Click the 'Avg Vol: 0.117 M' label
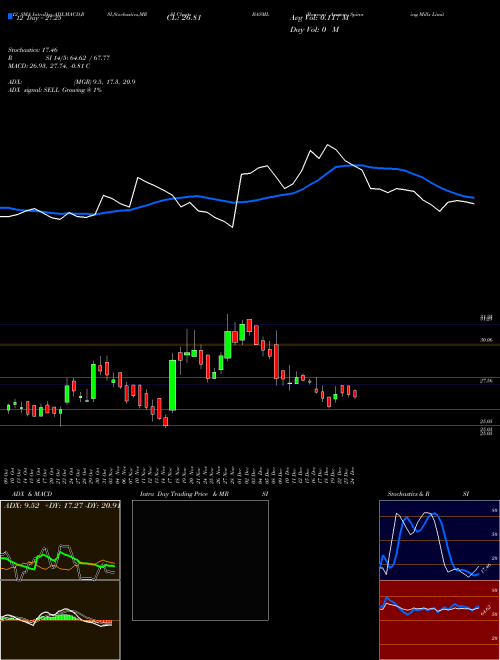Image resolution: width=500 pixels, height=660 pixels. [x=319, y=18]
